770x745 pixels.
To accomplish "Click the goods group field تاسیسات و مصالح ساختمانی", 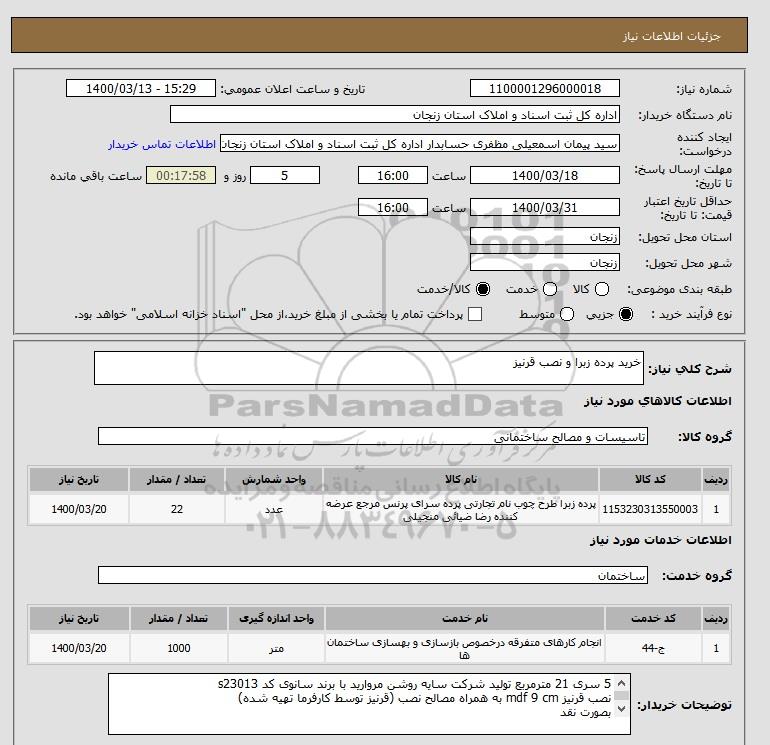I will (x=373, y=436).
